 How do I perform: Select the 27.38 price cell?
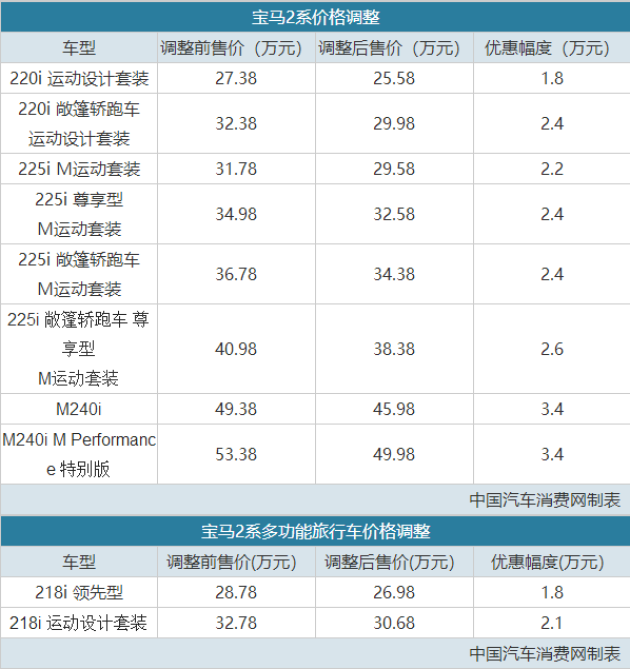(236, 79)
